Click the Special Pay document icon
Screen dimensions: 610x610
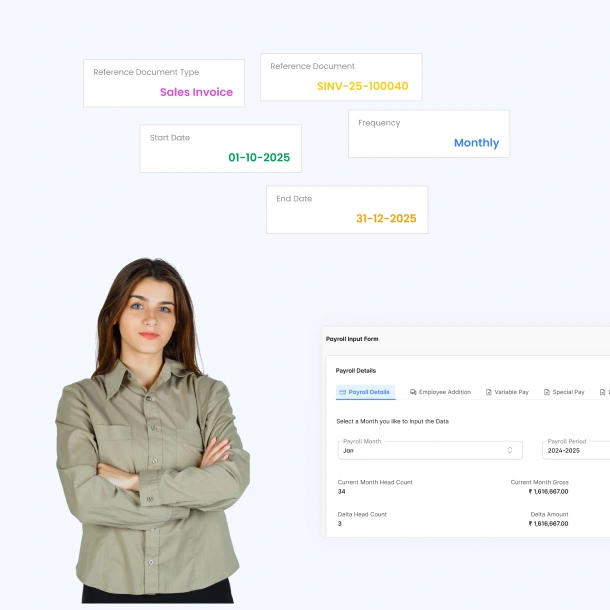pyautogui.click(x=547, y=392)
